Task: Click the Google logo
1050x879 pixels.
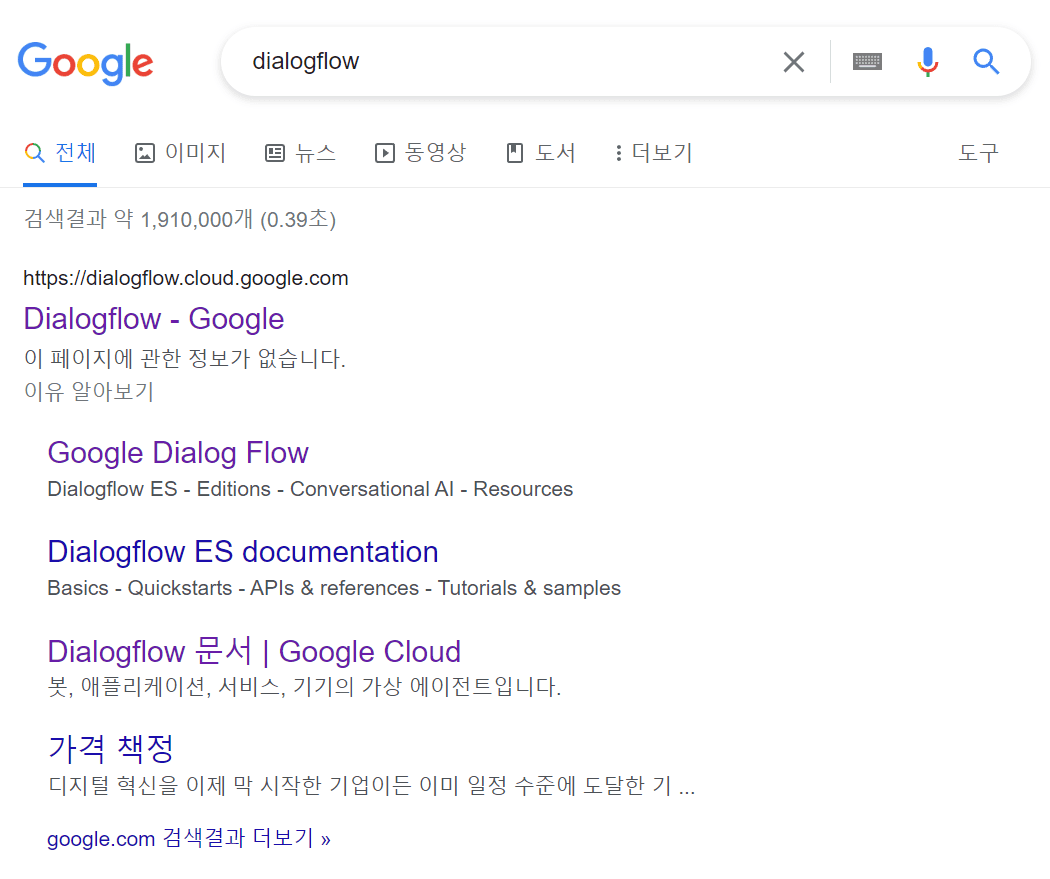Action: click(86, 63)
